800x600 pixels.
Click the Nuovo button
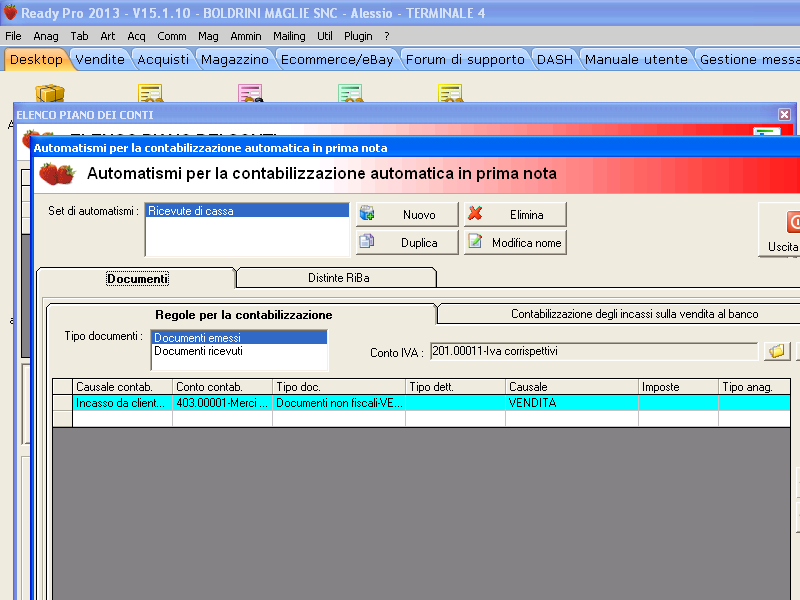(407, 214)
